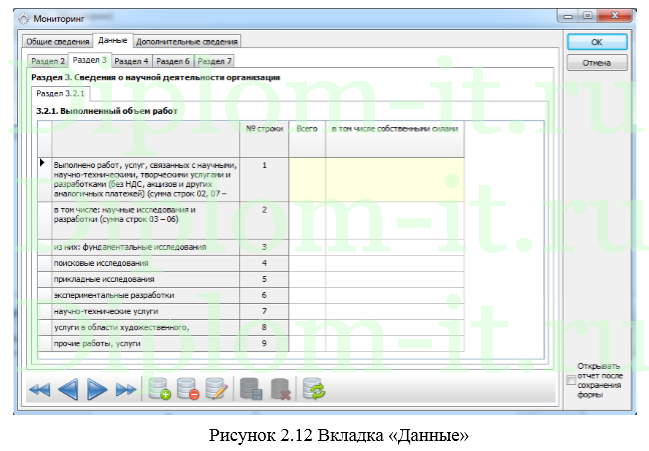This screenshot has height=451, width=649.
Task: Switch to the Общие сведения tab
Action: 57,42
